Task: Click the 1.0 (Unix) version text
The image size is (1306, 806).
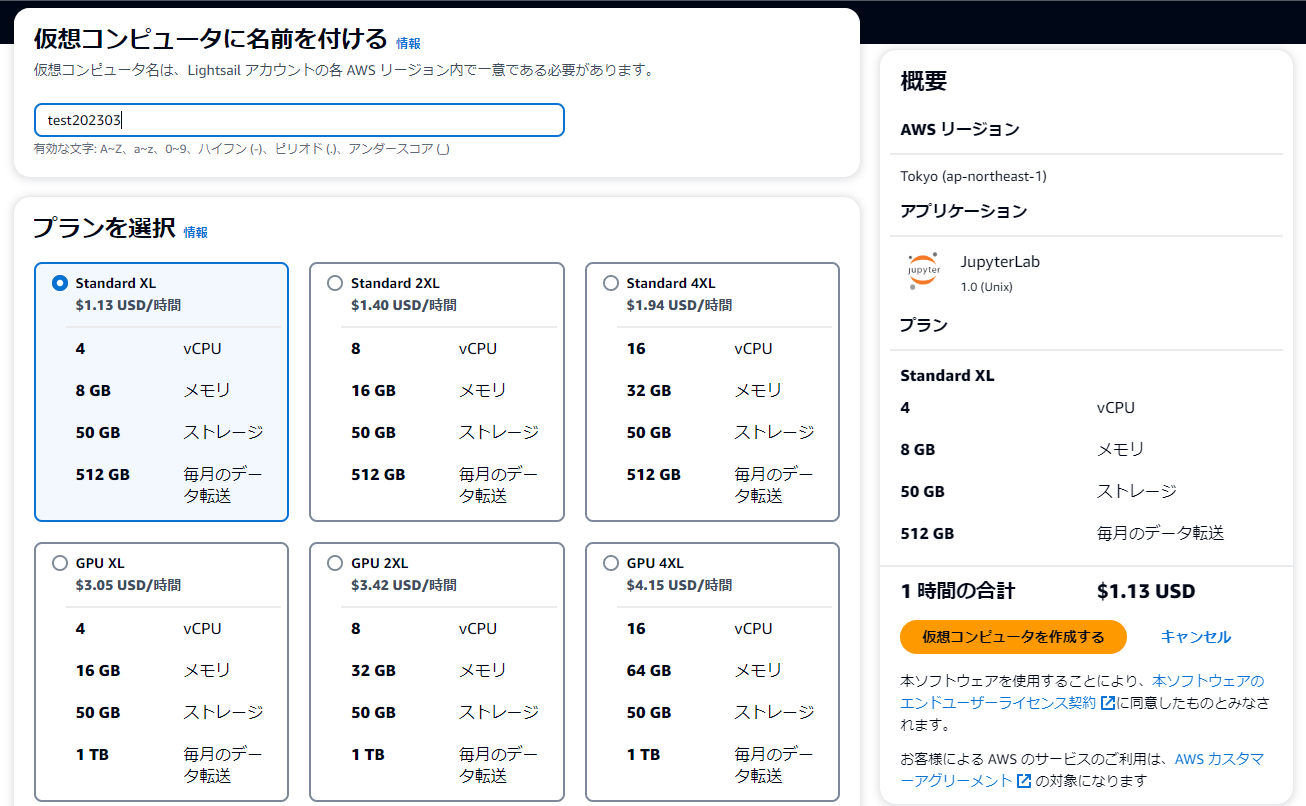Action: tap(987, 287)
